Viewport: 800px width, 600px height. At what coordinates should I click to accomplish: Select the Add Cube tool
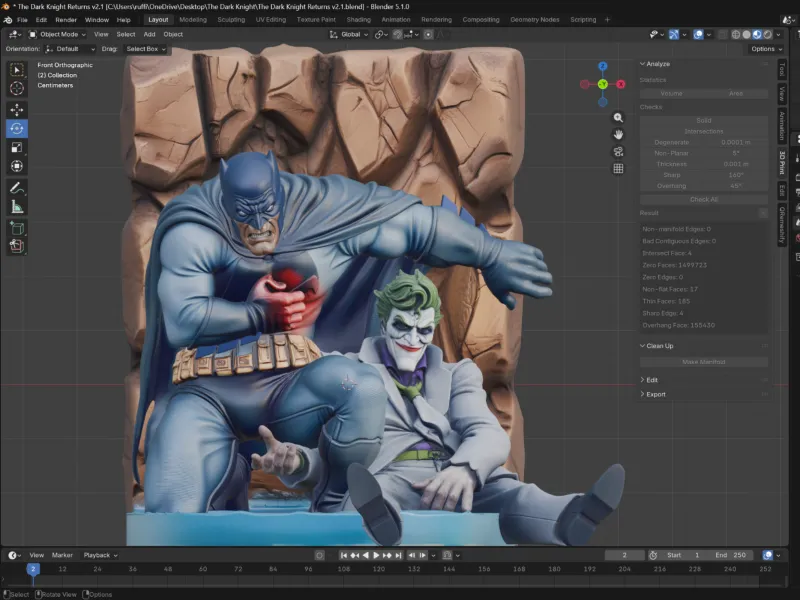17,228
